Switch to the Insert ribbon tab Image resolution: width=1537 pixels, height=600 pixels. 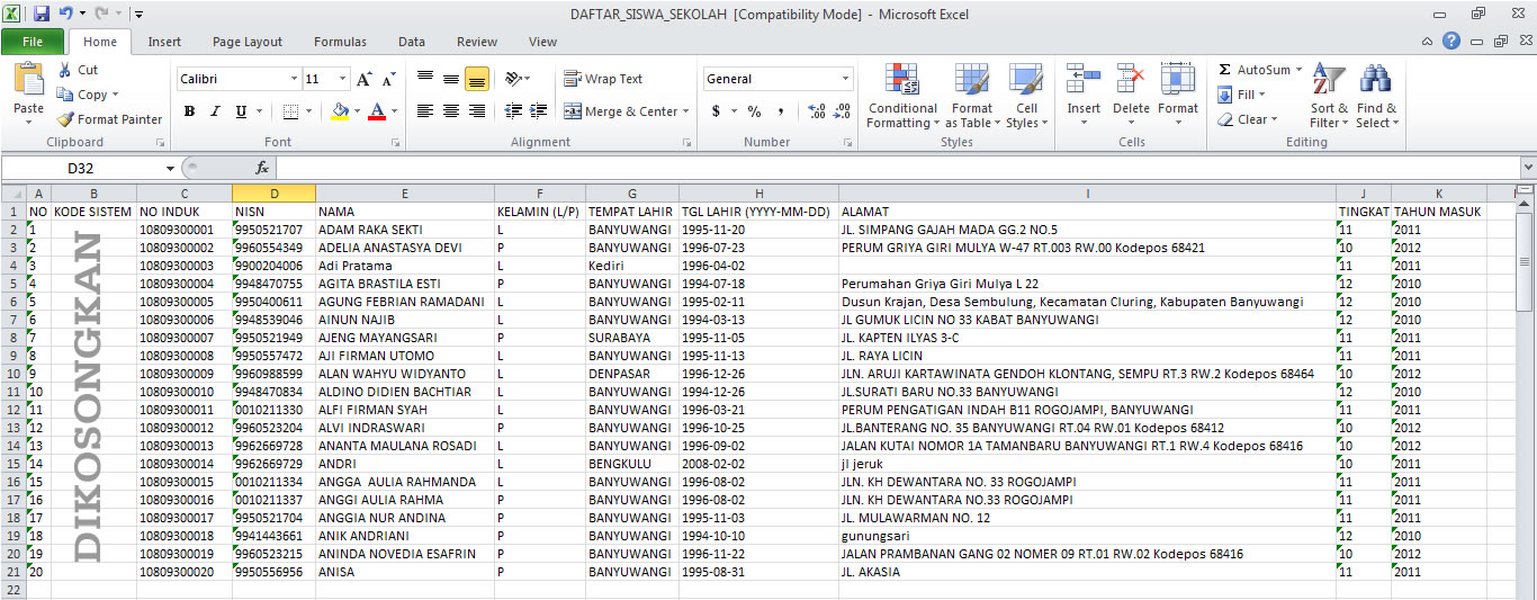click(x=165, y=42)
